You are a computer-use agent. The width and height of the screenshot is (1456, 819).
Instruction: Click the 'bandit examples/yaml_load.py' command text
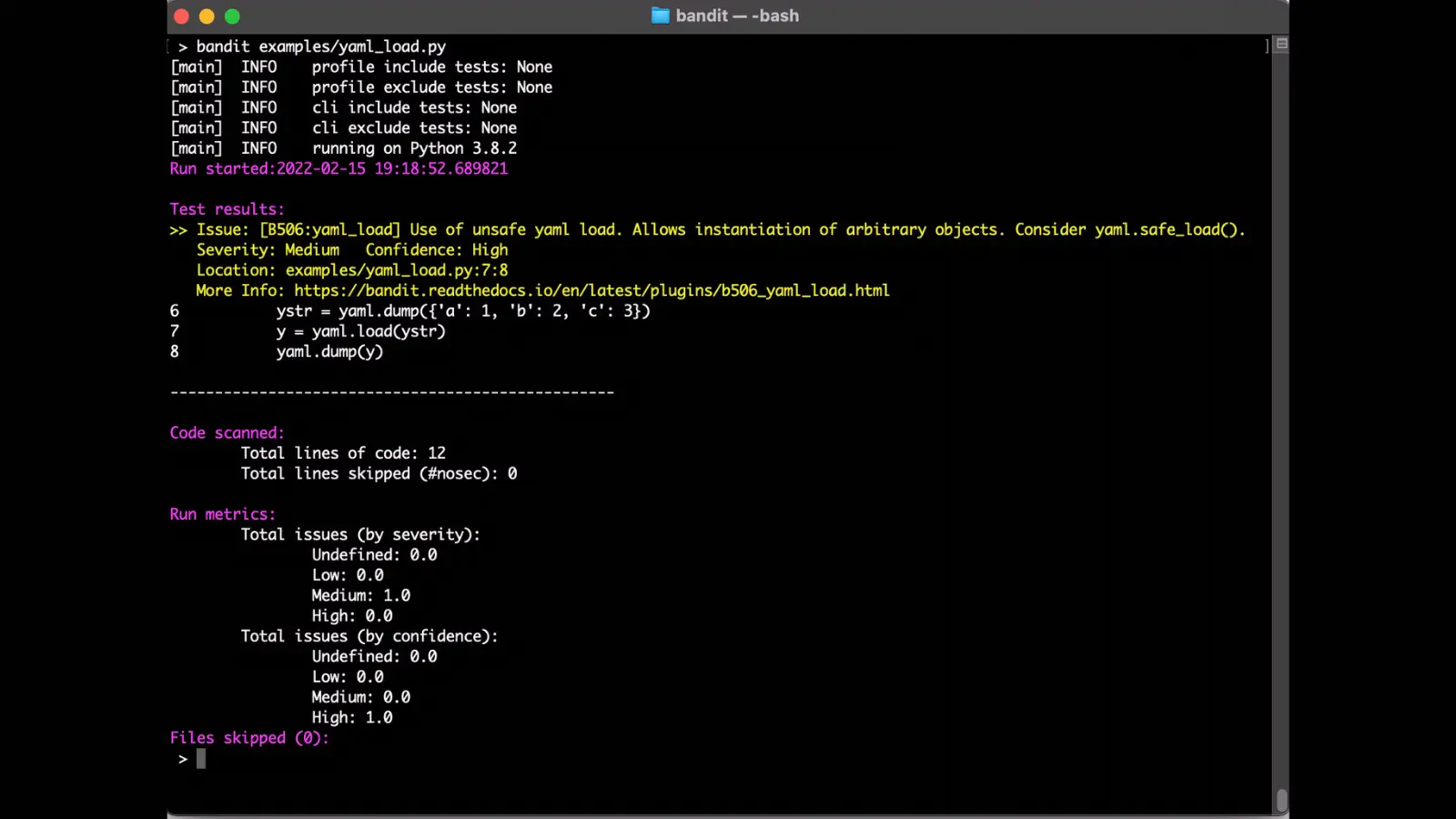tap(320, 46)
